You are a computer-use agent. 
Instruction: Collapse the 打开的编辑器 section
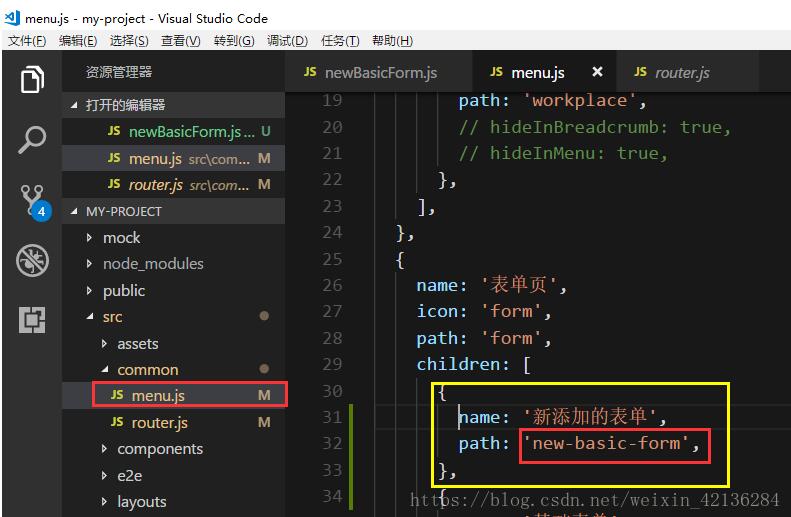click(174, 105)
